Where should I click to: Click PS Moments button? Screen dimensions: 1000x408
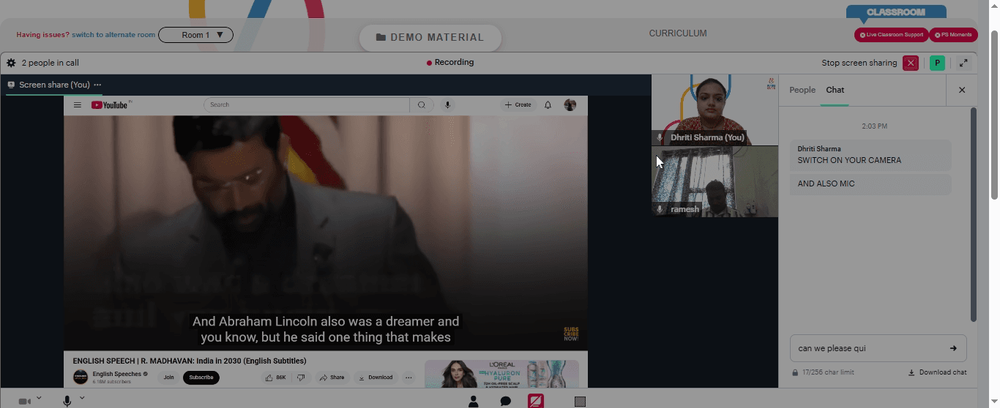[953, 35]
